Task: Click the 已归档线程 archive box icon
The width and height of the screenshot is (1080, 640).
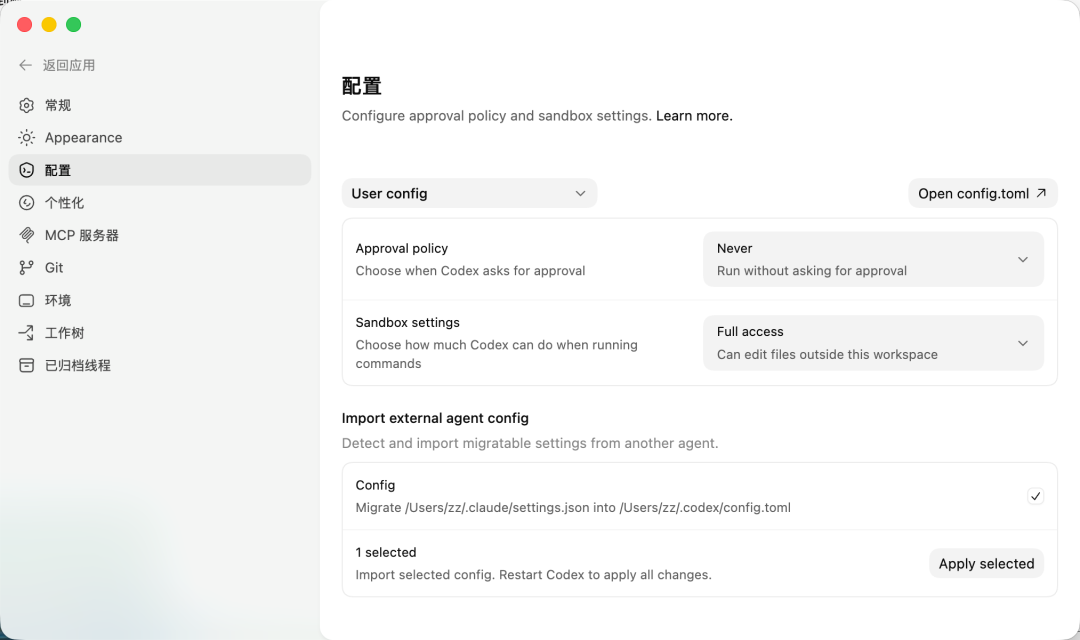Action: pos(27,365)
